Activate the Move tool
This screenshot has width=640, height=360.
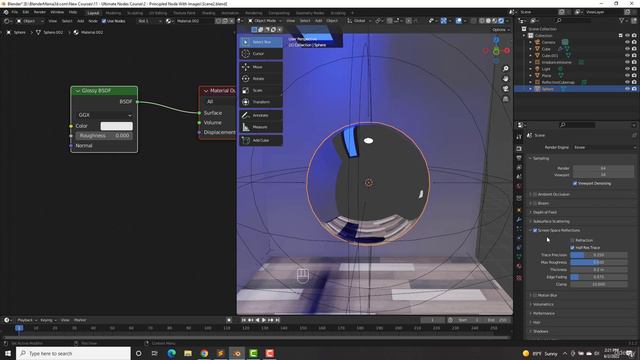[261, 67]
